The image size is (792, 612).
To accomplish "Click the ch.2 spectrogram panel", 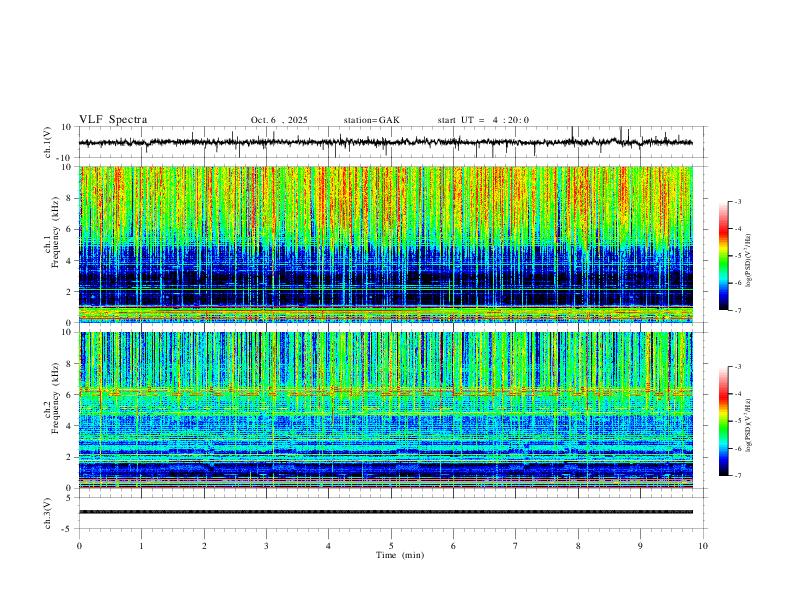I will click(x=386, y=410).
